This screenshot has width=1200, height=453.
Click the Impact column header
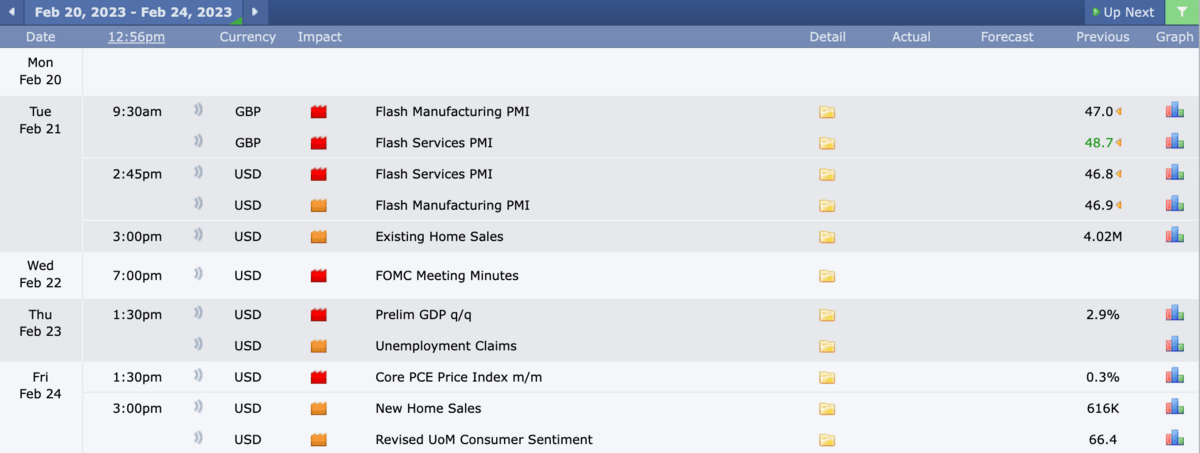(320, 37)
